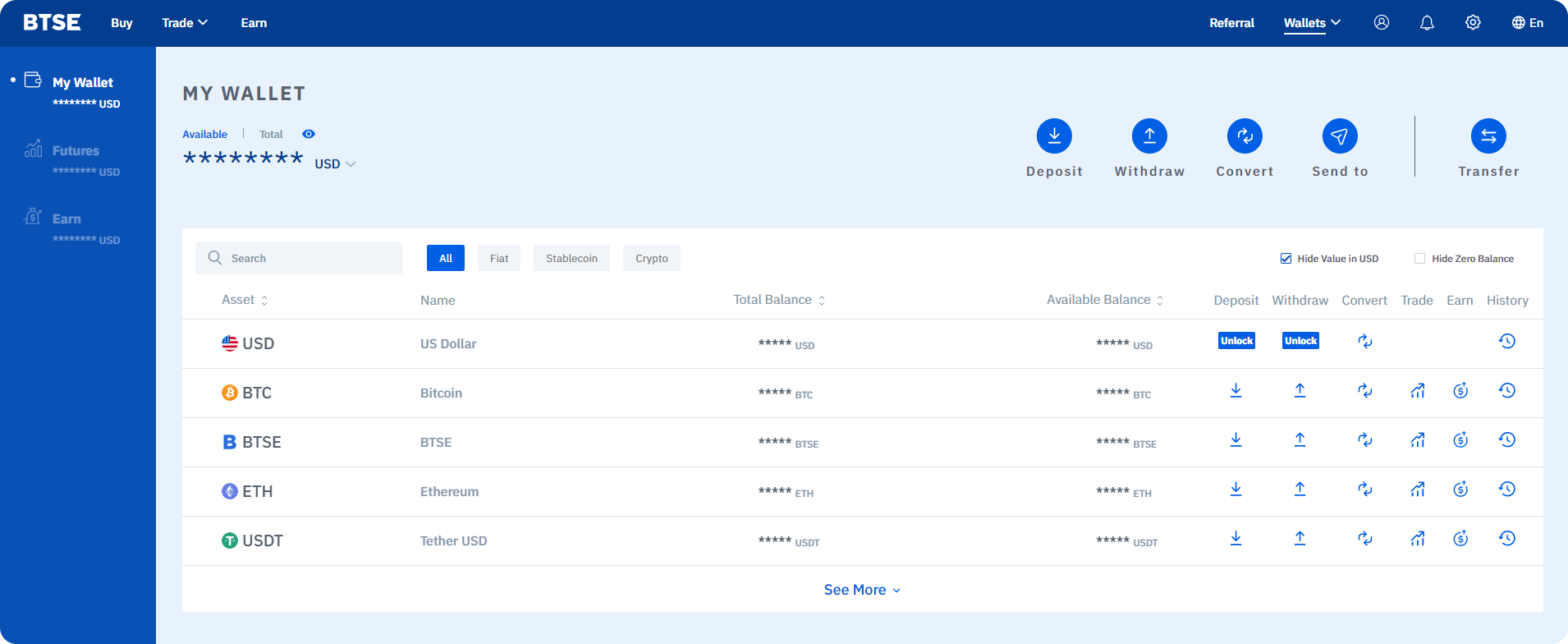The width and height of the screenshot is (1568, 644).
Task: Trade icon in the USDT row
Action: [x=1418, y=538]
